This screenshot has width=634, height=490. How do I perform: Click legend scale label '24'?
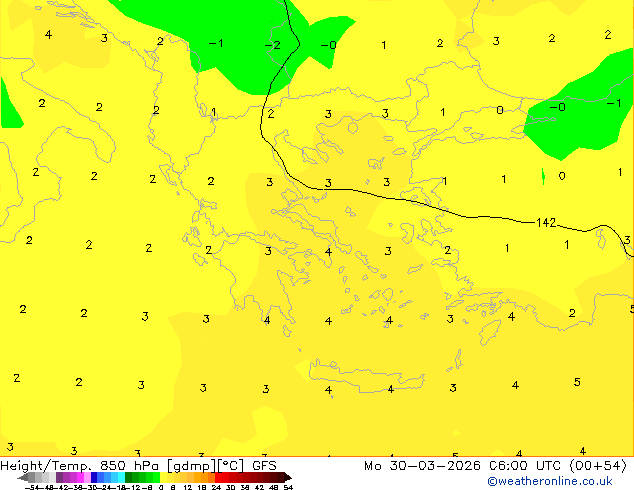click(x=216, y=487)
